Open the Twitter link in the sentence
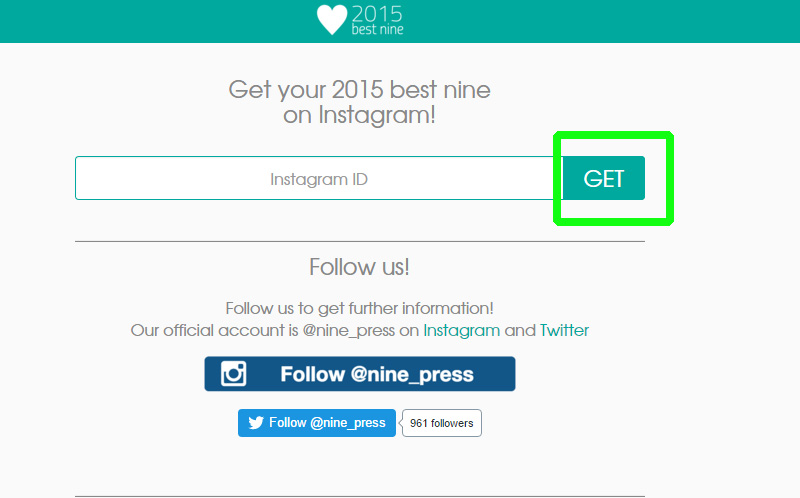The height and width of the screenshot is (498, 800). pyautogui.click(x=564, y=330)
